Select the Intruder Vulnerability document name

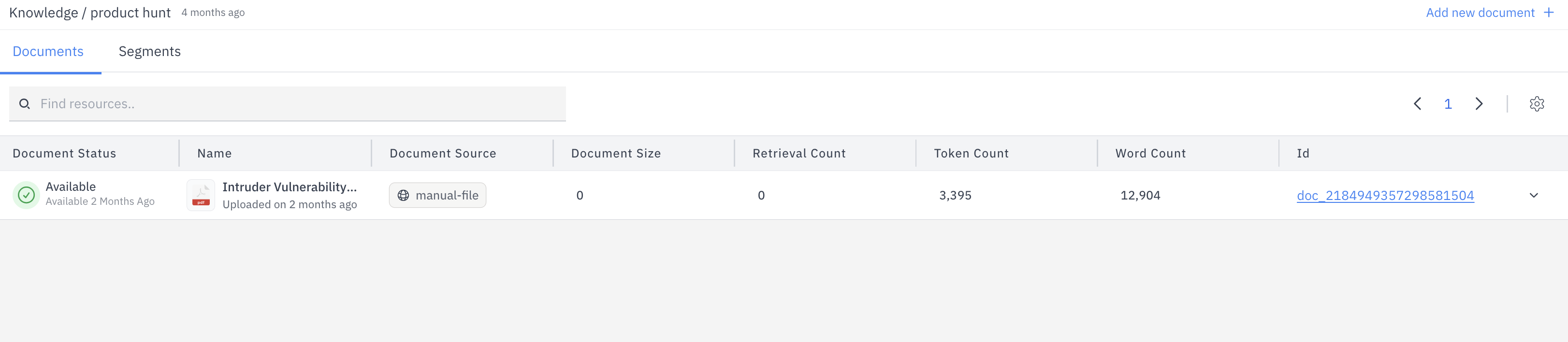[x=289, y=187]
